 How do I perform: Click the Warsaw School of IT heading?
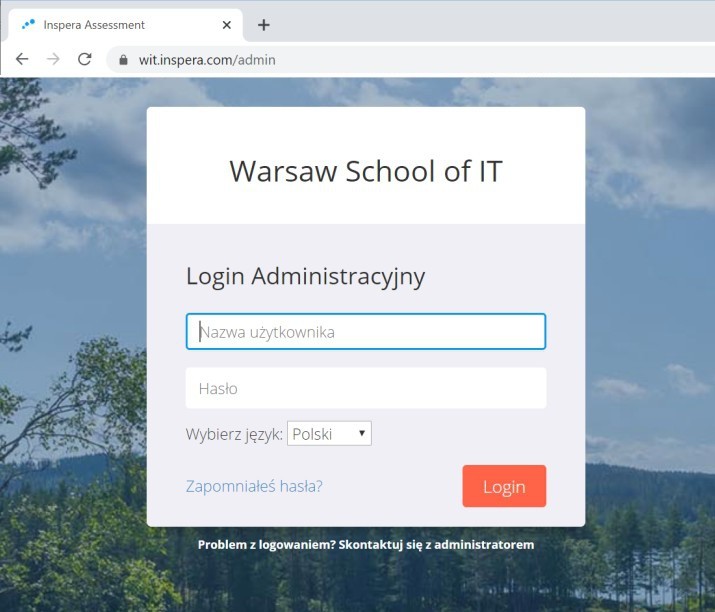point(366,171)
